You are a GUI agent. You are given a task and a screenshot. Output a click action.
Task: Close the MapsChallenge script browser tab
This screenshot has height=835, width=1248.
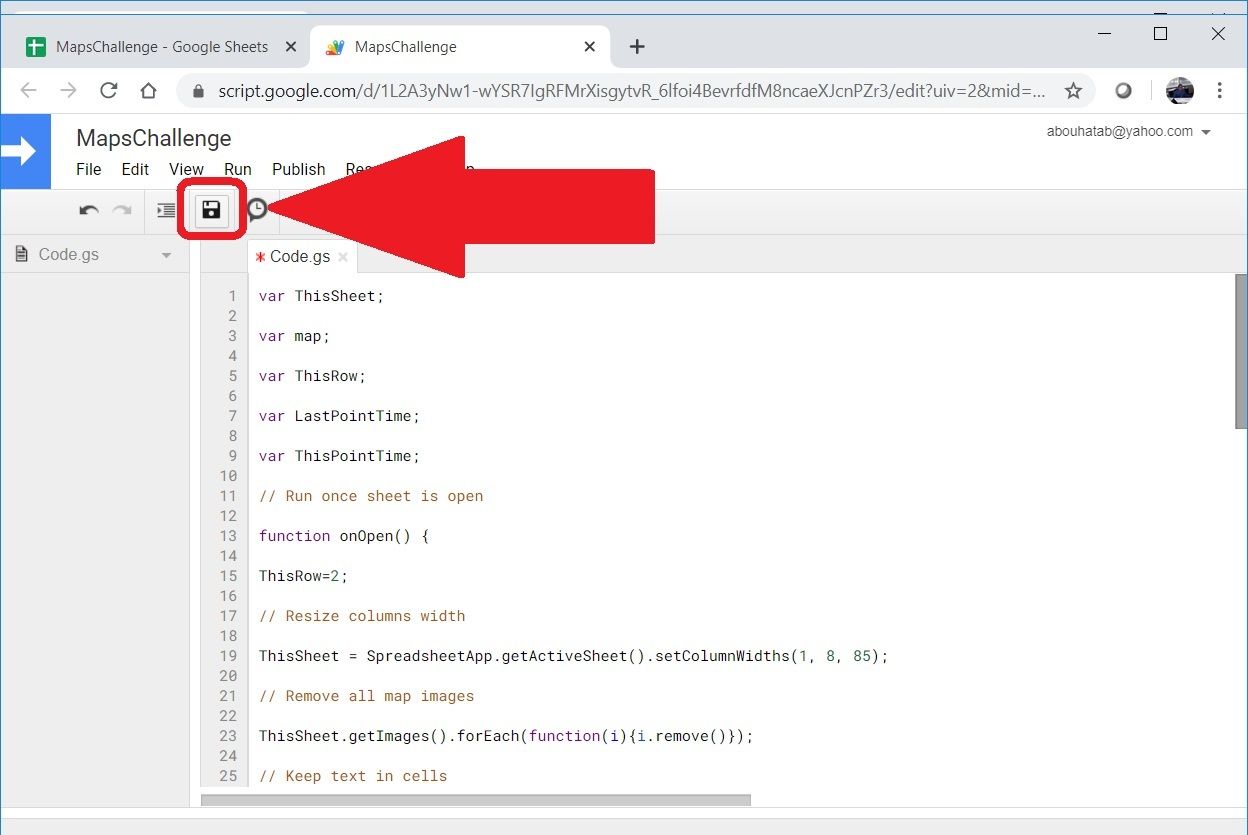click(x=590, y=47)
